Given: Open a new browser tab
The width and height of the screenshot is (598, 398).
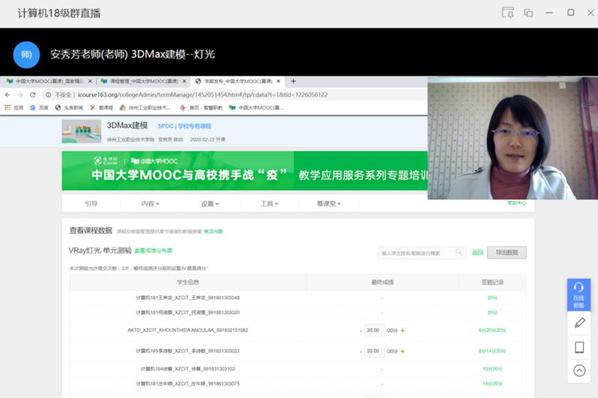Looking at the screenshot, I should tap(293, 81).
